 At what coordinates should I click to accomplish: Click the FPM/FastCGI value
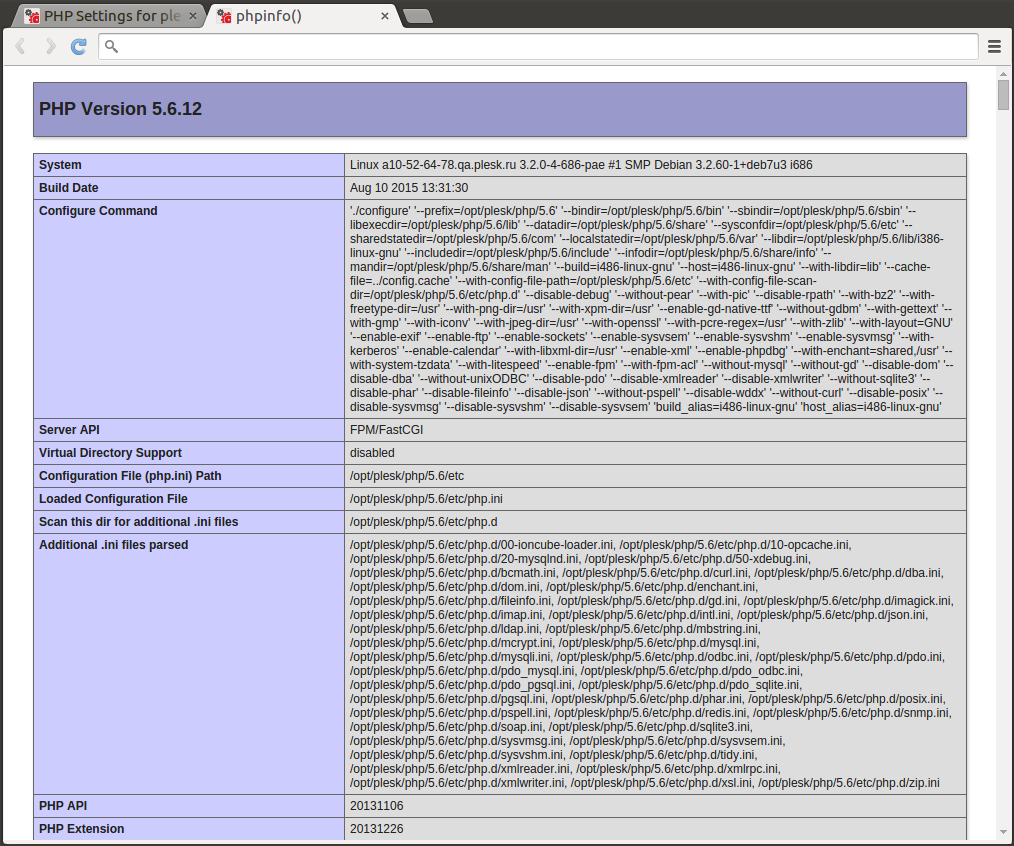click(387, 430)
